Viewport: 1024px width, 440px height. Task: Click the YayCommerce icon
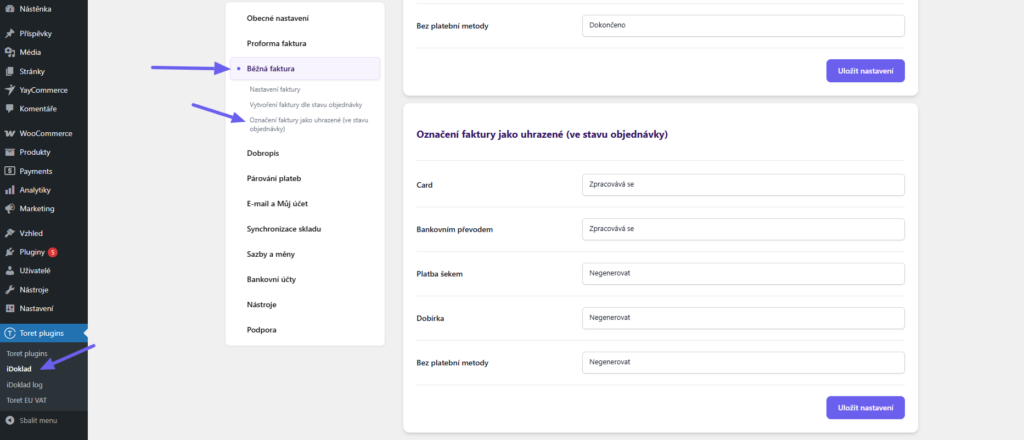point(10,90)
